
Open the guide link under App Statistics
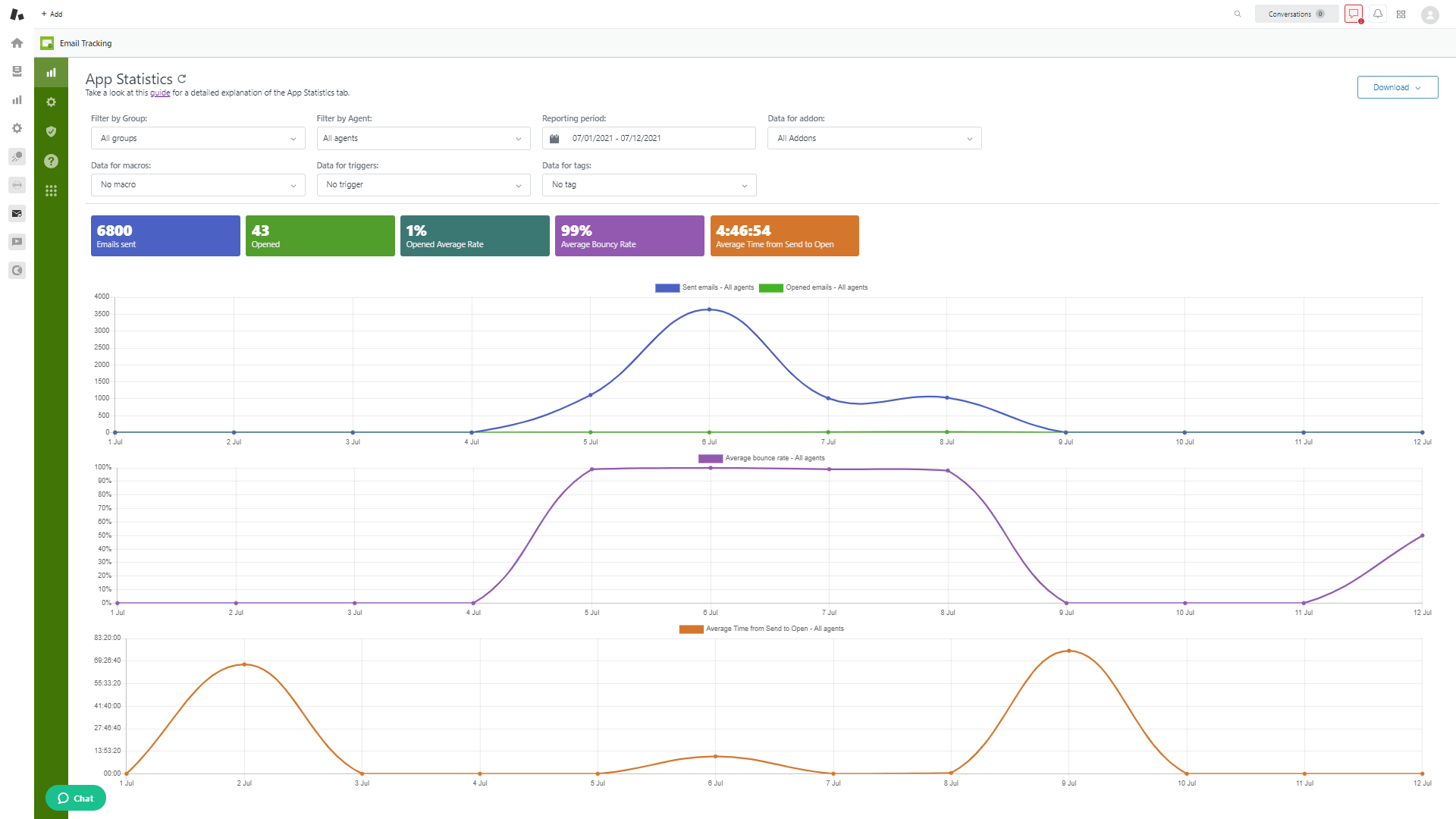[160, 92]
